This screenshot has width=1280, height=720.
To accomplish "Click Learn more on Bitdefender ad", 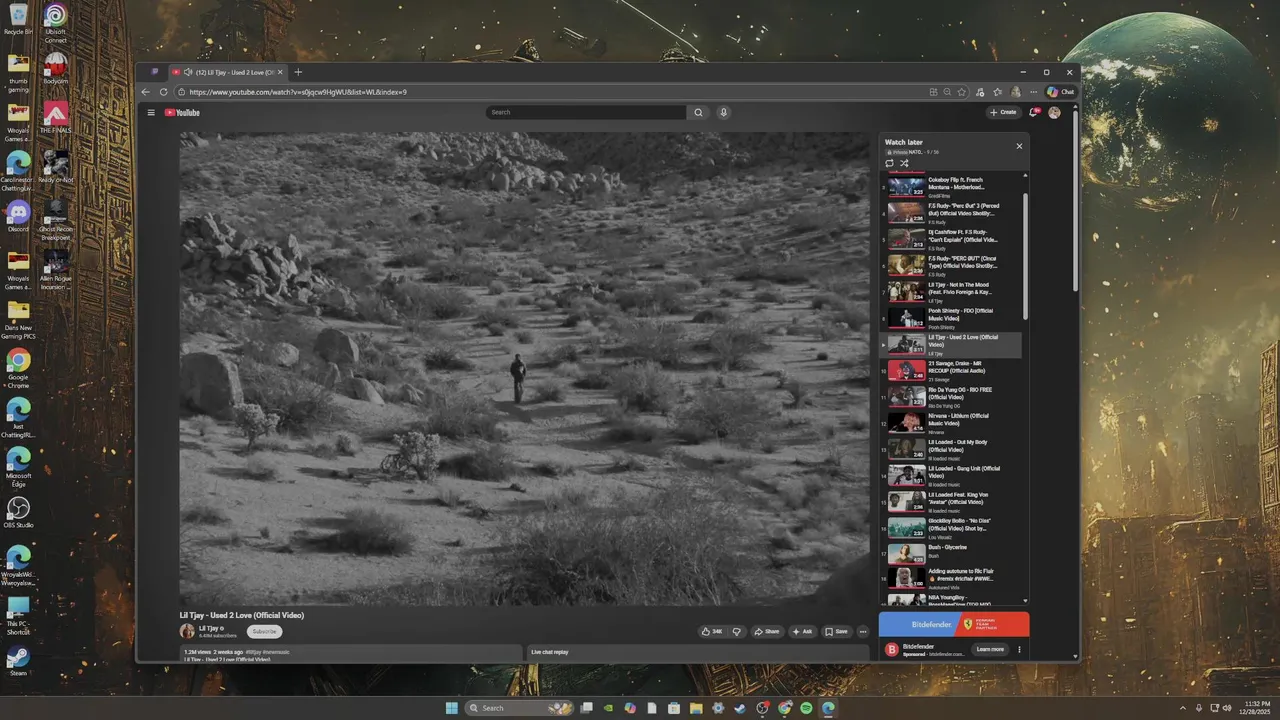I will (x=990, y=649).
